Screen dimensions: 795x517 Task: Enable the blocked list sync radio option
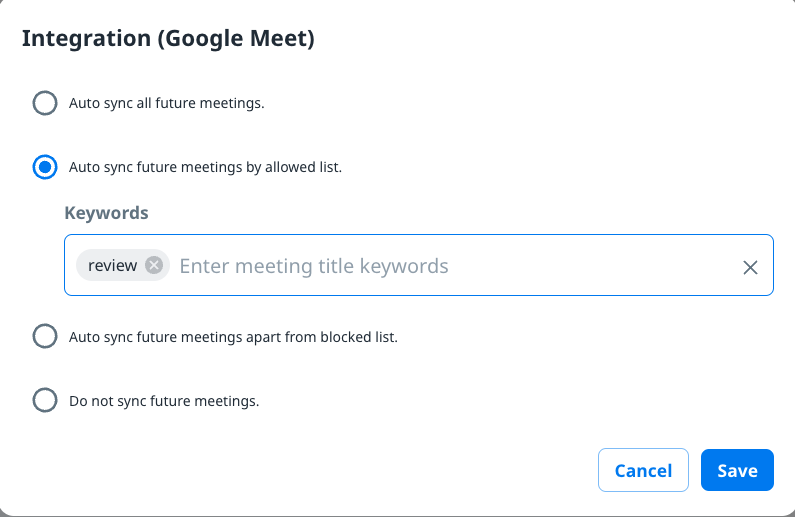click(45, 336)
